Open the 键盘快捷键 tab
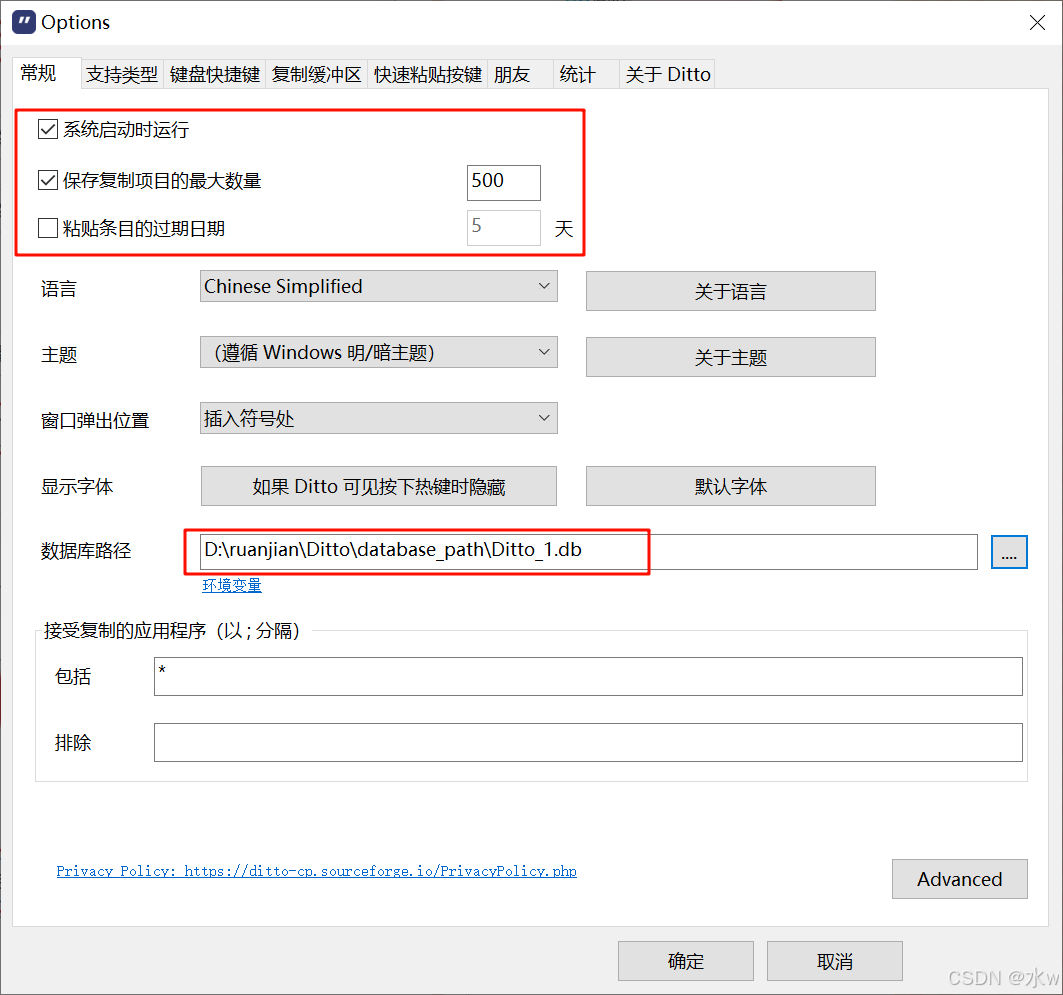The width and height of the screenshot is (1063, 995). [214, 75]
